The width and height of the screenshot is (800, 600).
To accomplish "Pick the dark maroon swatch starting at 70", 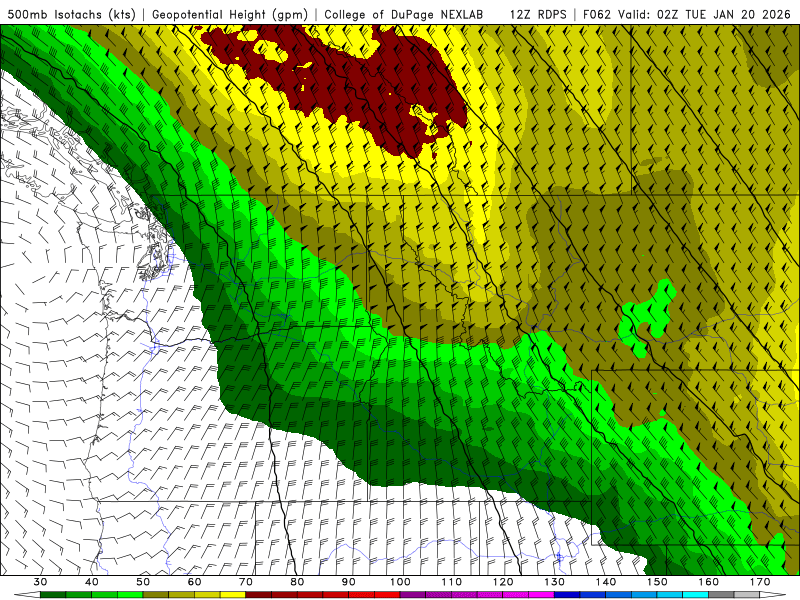I will pyautogui.click(x=259, y=594).
